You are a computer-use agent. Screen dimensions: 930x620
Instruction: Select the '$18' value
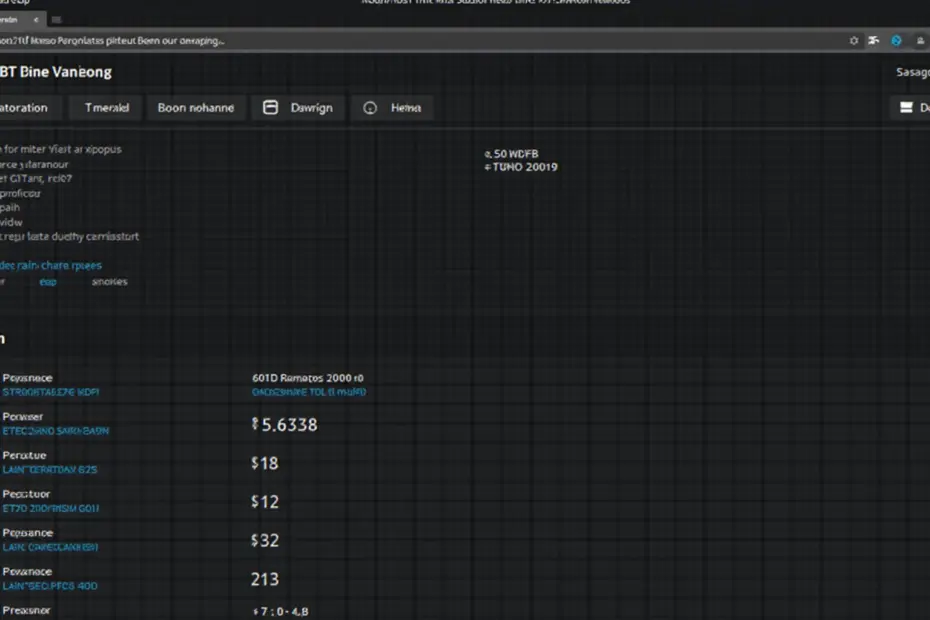[265, 463]
